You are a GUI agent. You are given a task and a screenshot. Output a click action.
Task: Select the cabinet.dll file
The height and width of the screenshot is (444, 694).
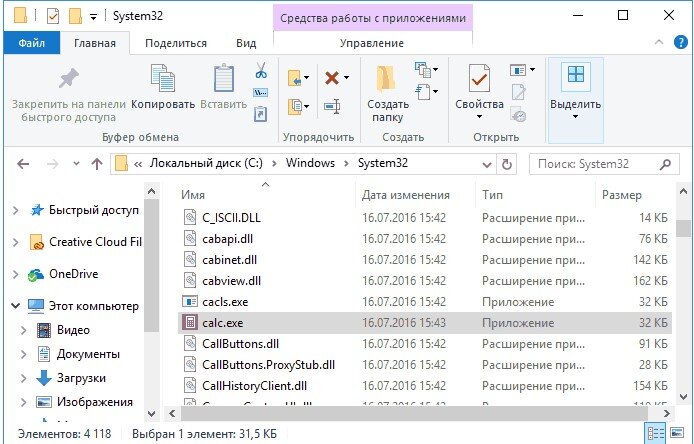[x=424, y=260]
